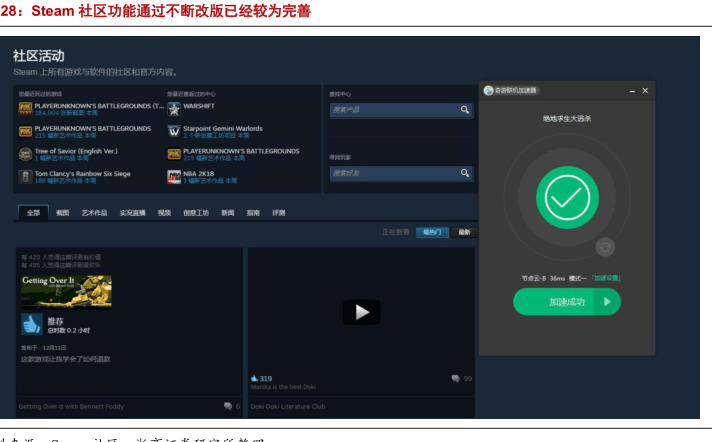Click the product search input field
Viewport: 712px width, 442px height.
coord(401,110)
